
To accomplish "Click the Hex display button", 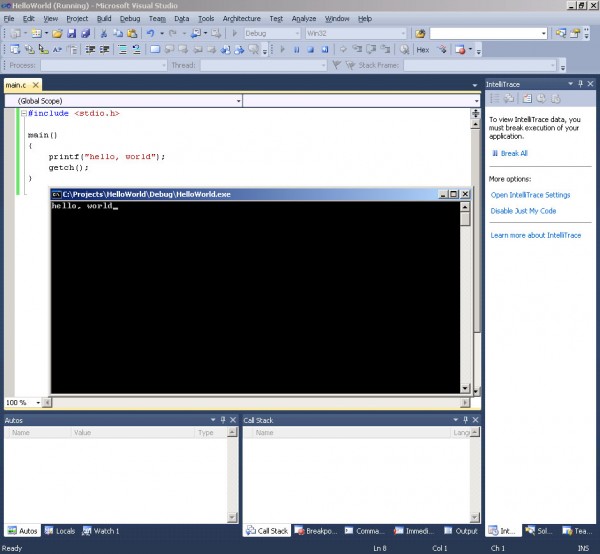I will (422, 48).
